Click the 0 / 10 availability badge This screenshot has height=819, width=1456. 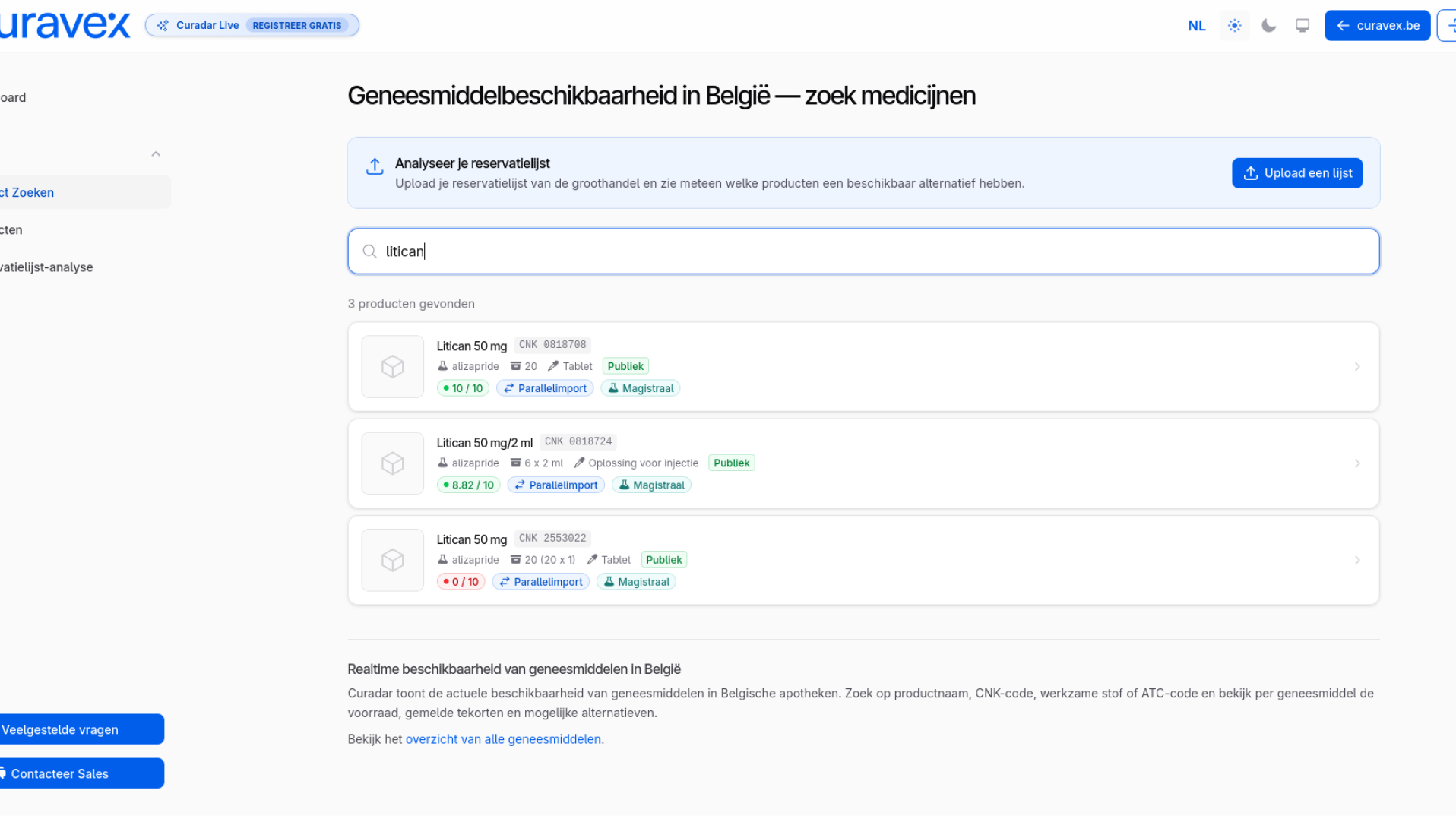[x=461, y=582]
